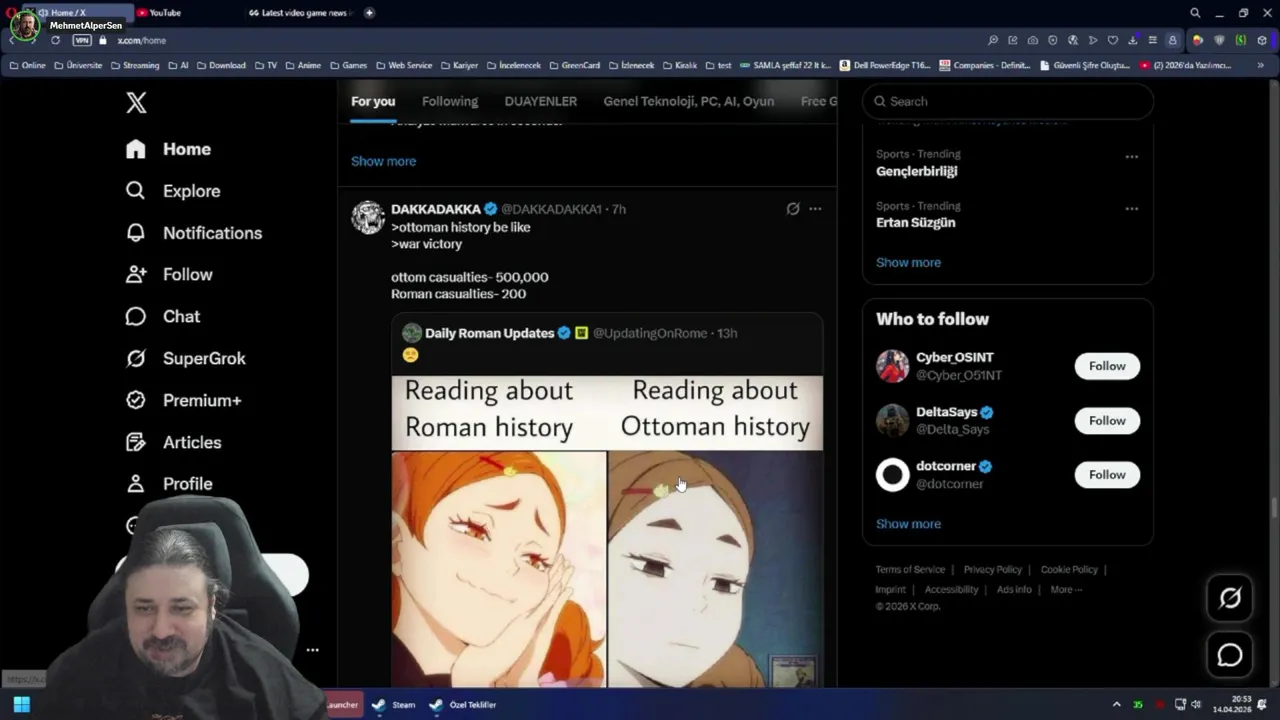
Task: Click the heart bookmark icon in toolbar
Action: point(1113,40)
